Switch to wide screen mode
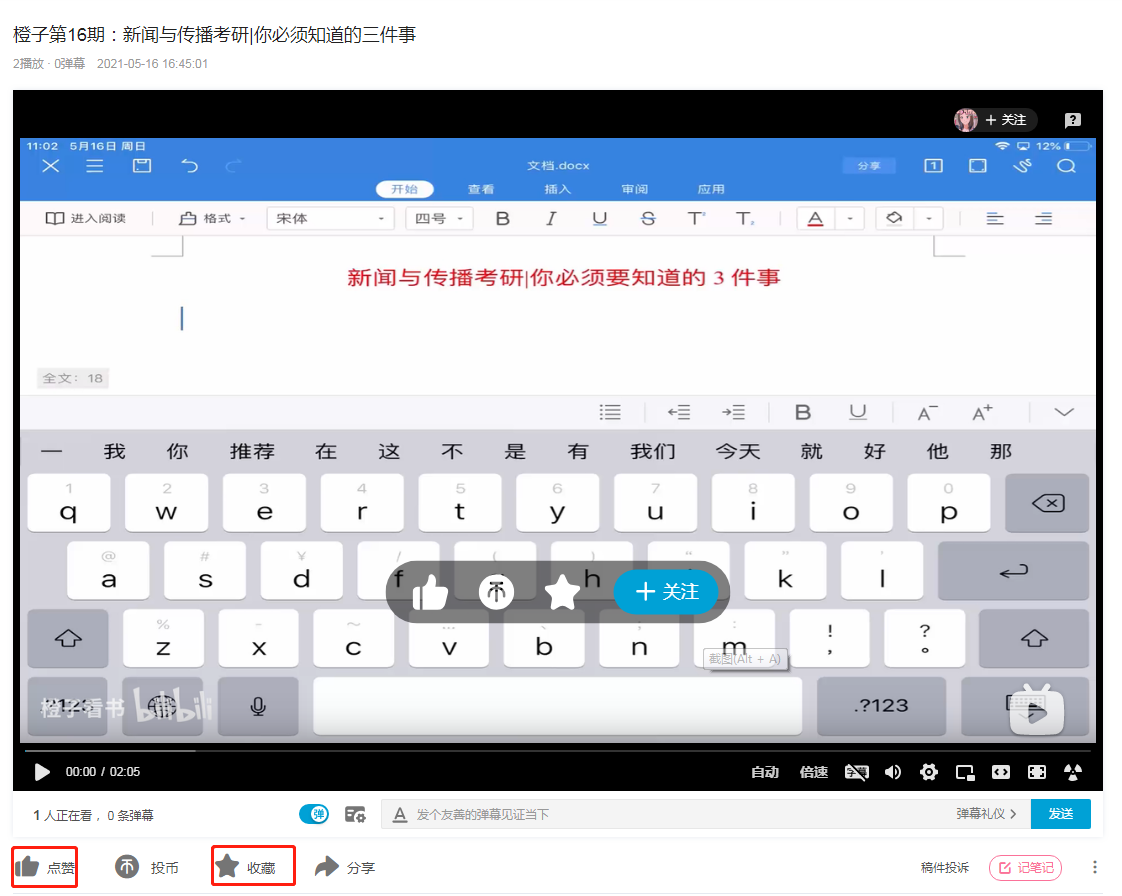Screen dimensions: 1122x896 point(1000,771)
